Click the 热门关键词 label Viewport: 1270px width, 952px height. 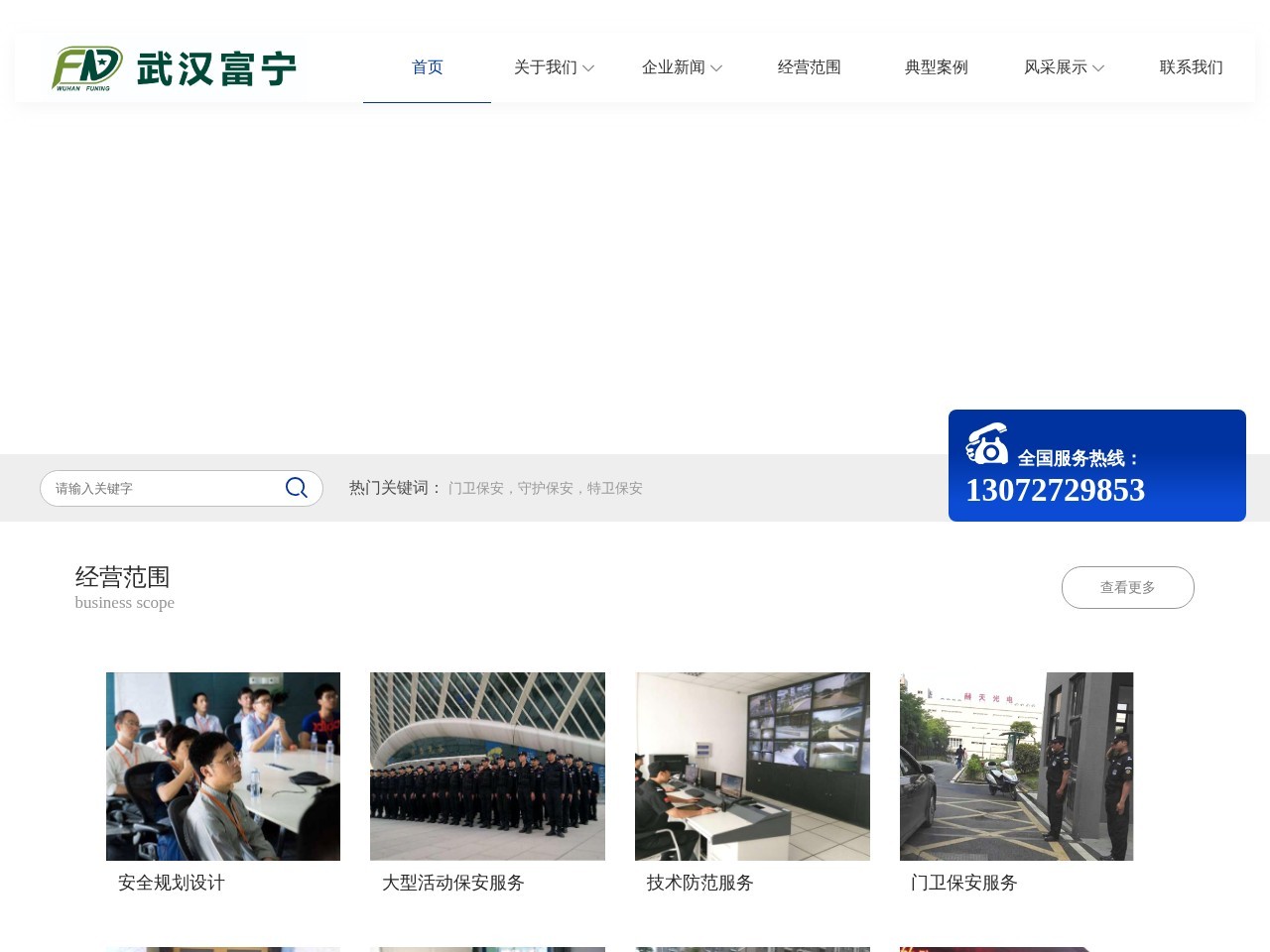point(396,488)
